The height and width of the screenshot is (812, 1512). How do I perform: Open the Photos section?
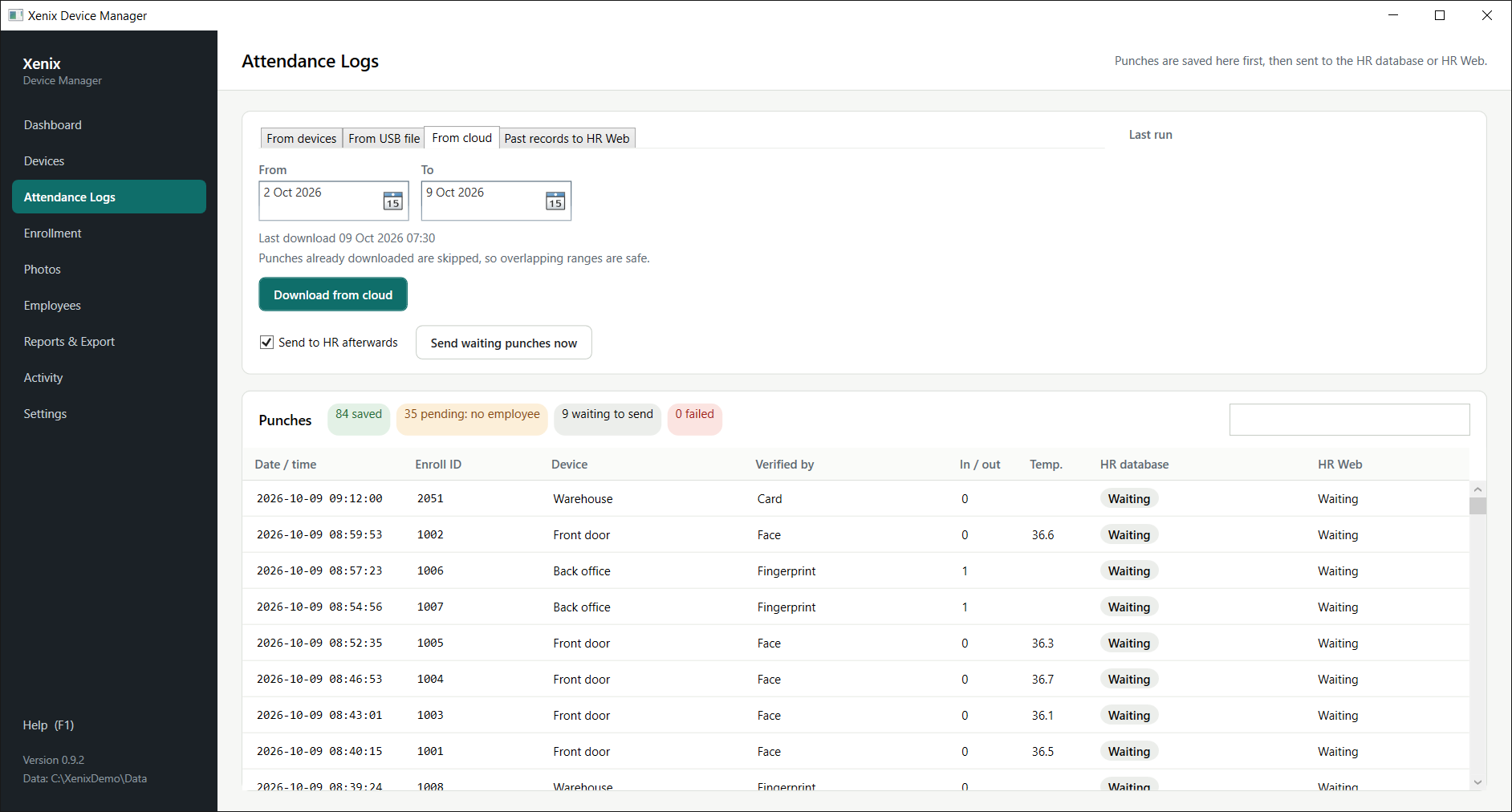109,269
